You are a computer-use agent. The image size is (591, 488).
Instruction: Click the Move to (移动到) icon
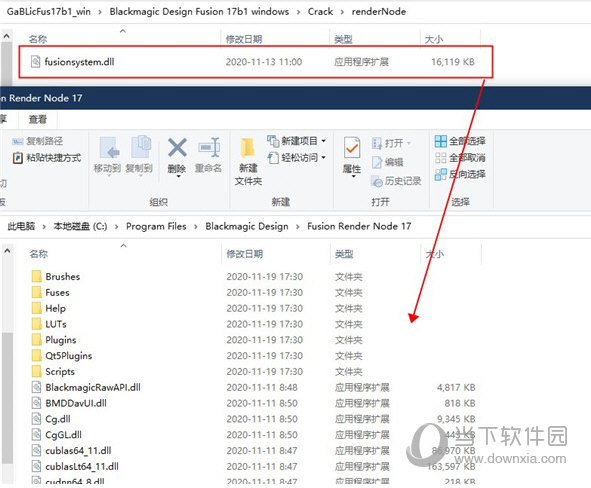109,148
